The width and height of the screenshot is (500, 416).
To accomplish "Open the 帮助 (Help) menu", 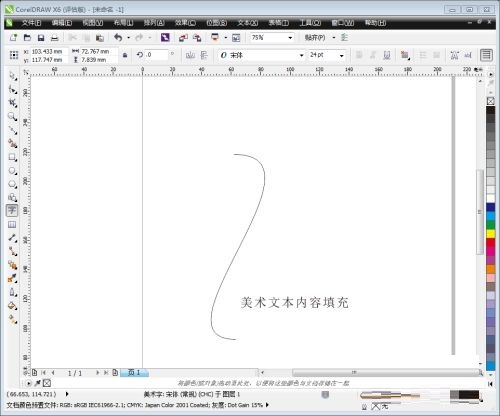I will coord(375,23).
